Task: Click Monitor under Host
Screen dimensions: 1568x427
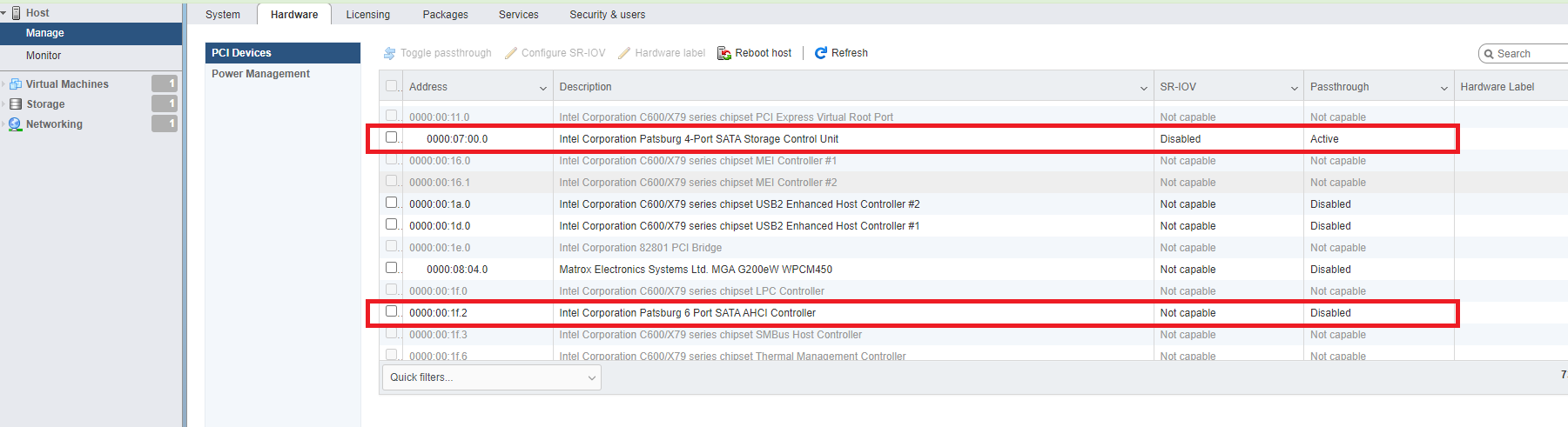Action: (91, 56)
